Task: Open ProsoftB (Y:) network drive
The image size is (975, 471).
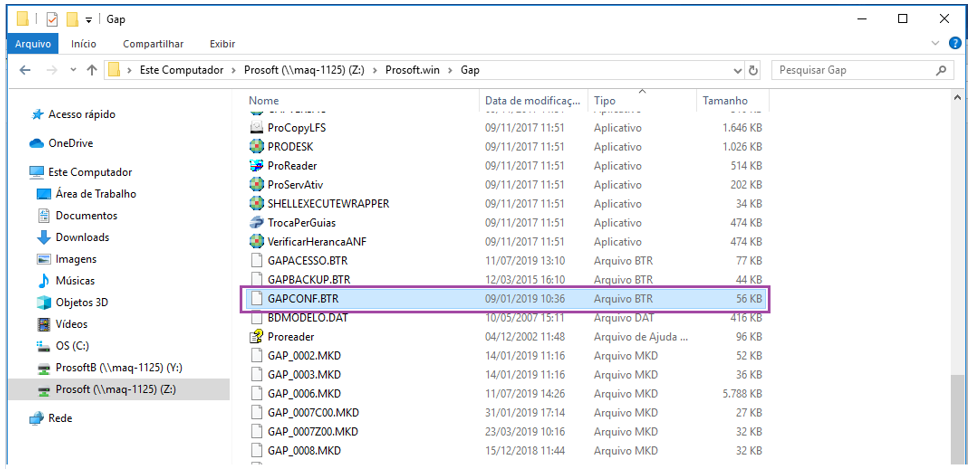Action: (x=118, y=368)
